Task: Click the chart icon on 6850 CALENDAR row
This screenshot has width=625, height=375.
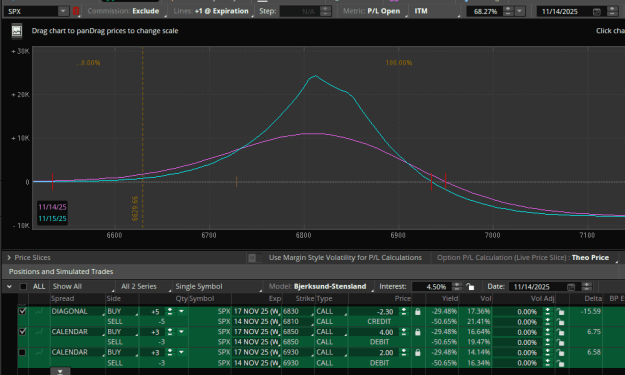Action: pos(39,332)
